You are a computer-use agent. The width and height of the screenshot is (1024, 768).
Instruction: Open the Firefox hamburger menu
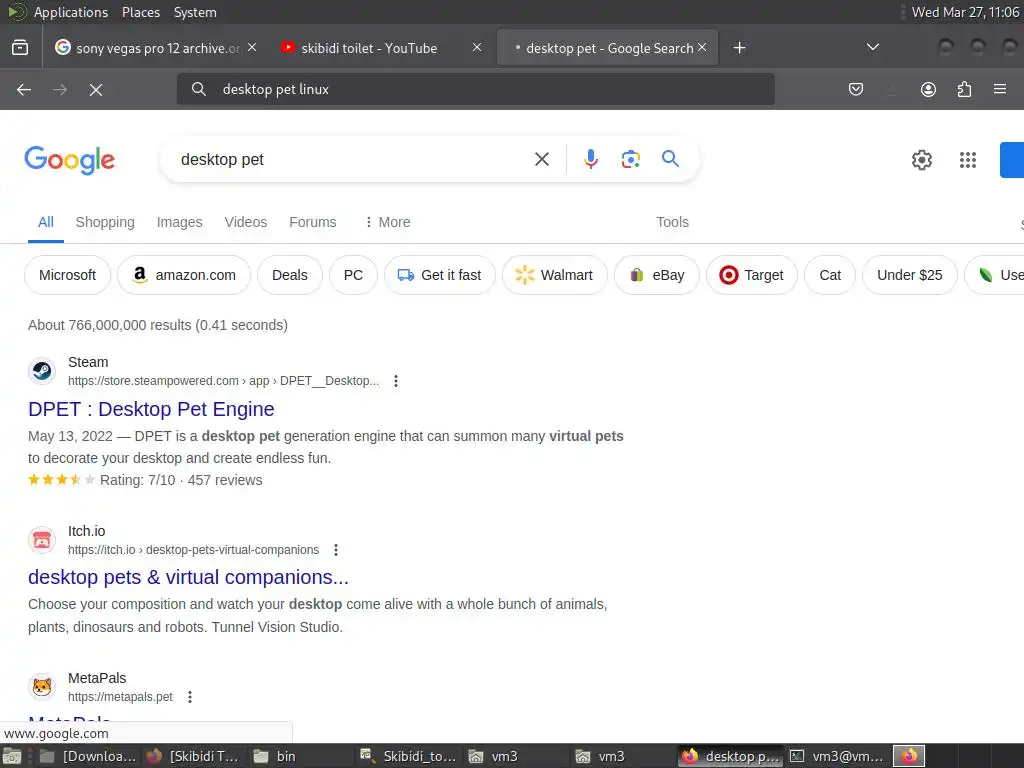[1000, 89]
